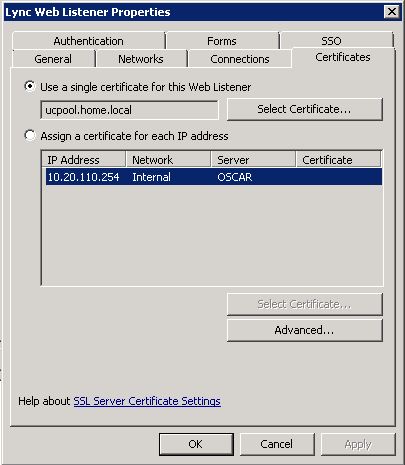Click the Network column header

click(169, 160)
